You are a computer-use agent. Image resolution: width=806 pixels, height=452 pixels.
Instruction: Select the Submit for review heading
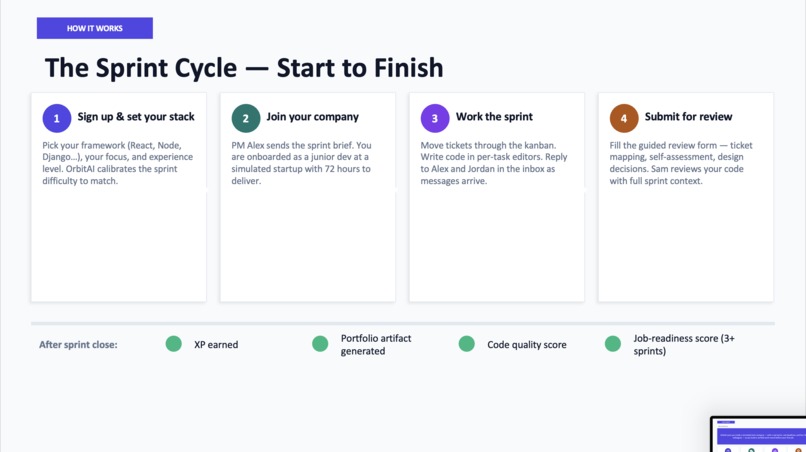(x=688, y=117)
